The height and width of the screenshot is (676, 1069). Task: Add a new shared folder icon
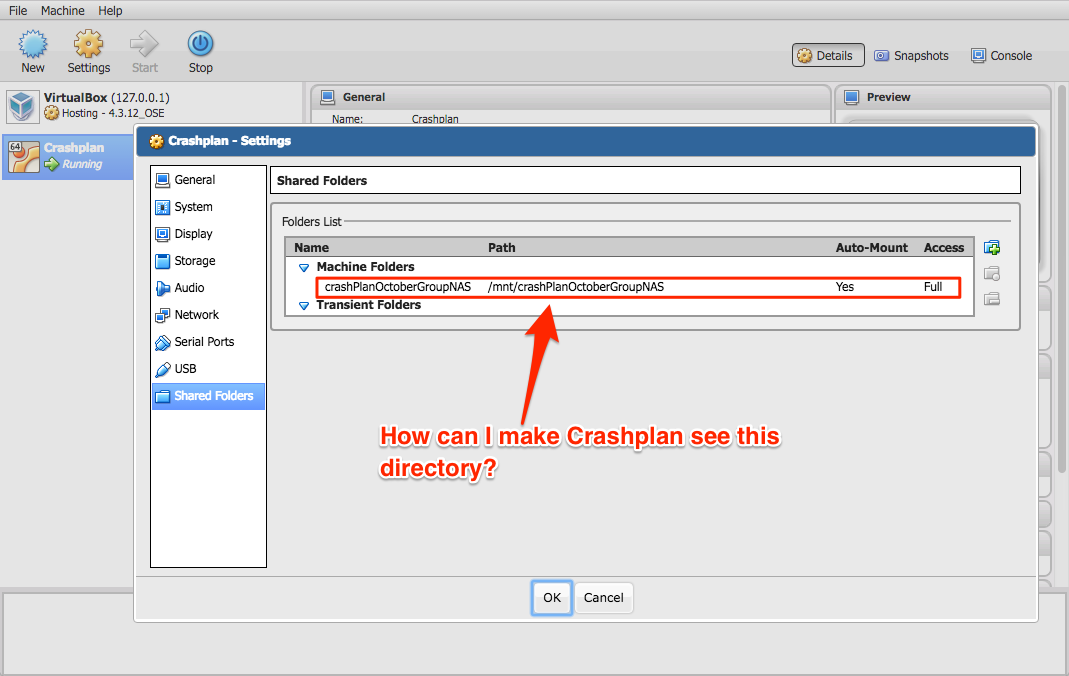pyautogui.click(x=992, y=247)
